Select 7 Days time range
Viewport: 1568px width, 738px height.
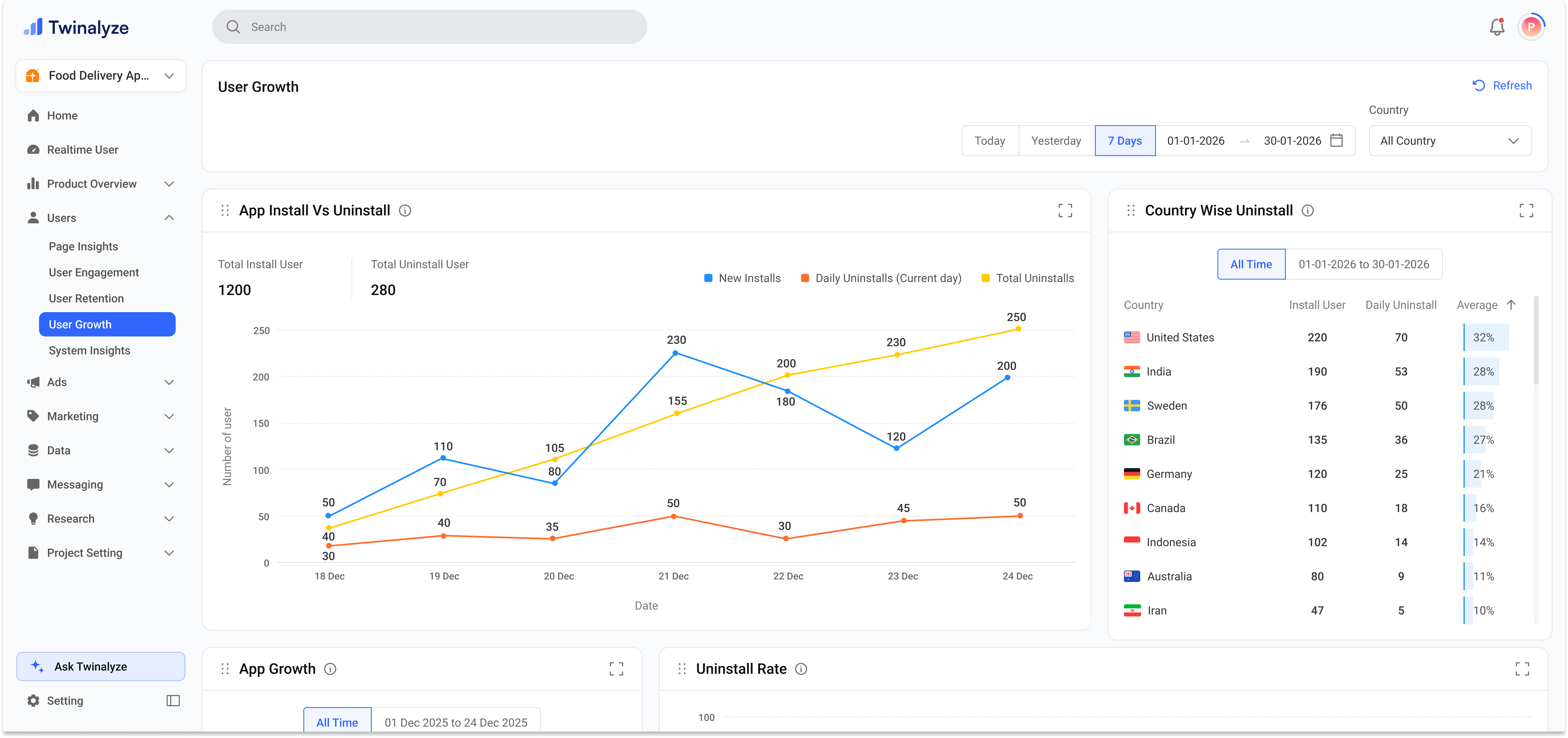tap(1125, 141)
